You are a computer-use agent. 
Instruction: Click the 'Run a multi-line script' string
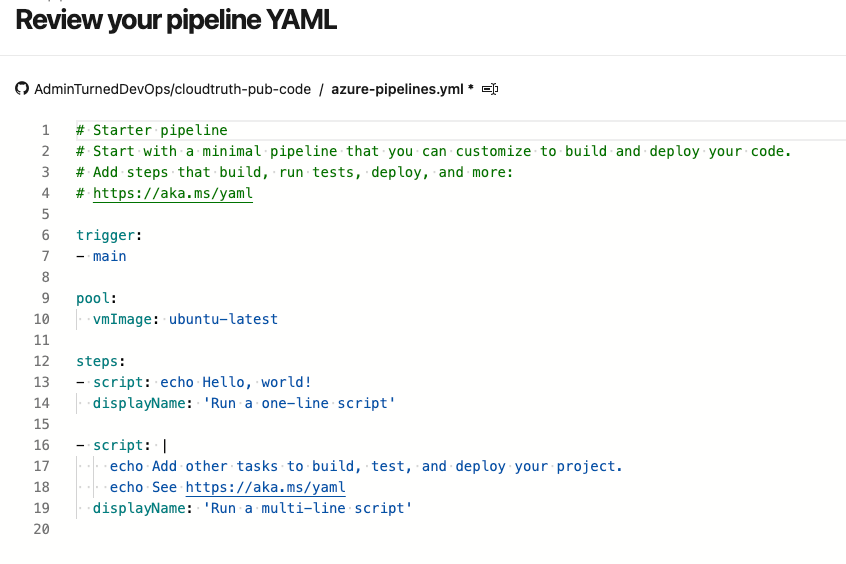[308, 508]
